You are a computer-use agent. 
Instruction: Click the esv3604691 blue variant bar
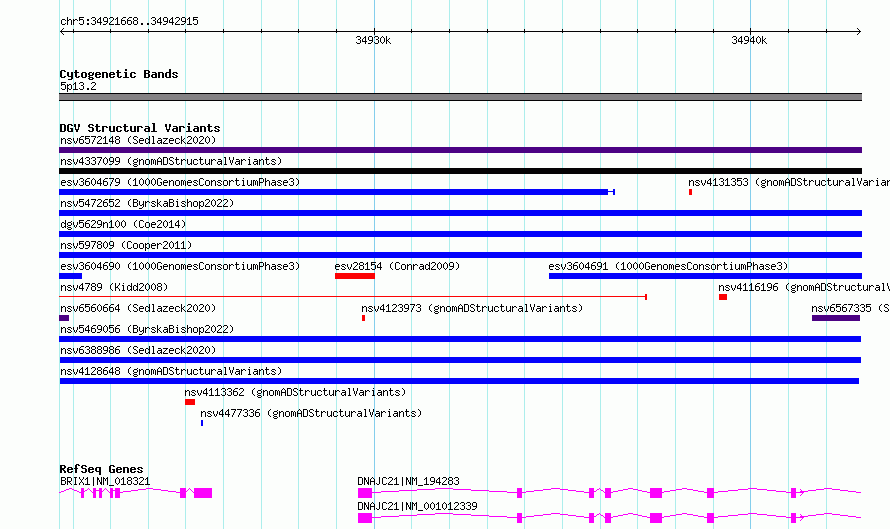[706, 276]
